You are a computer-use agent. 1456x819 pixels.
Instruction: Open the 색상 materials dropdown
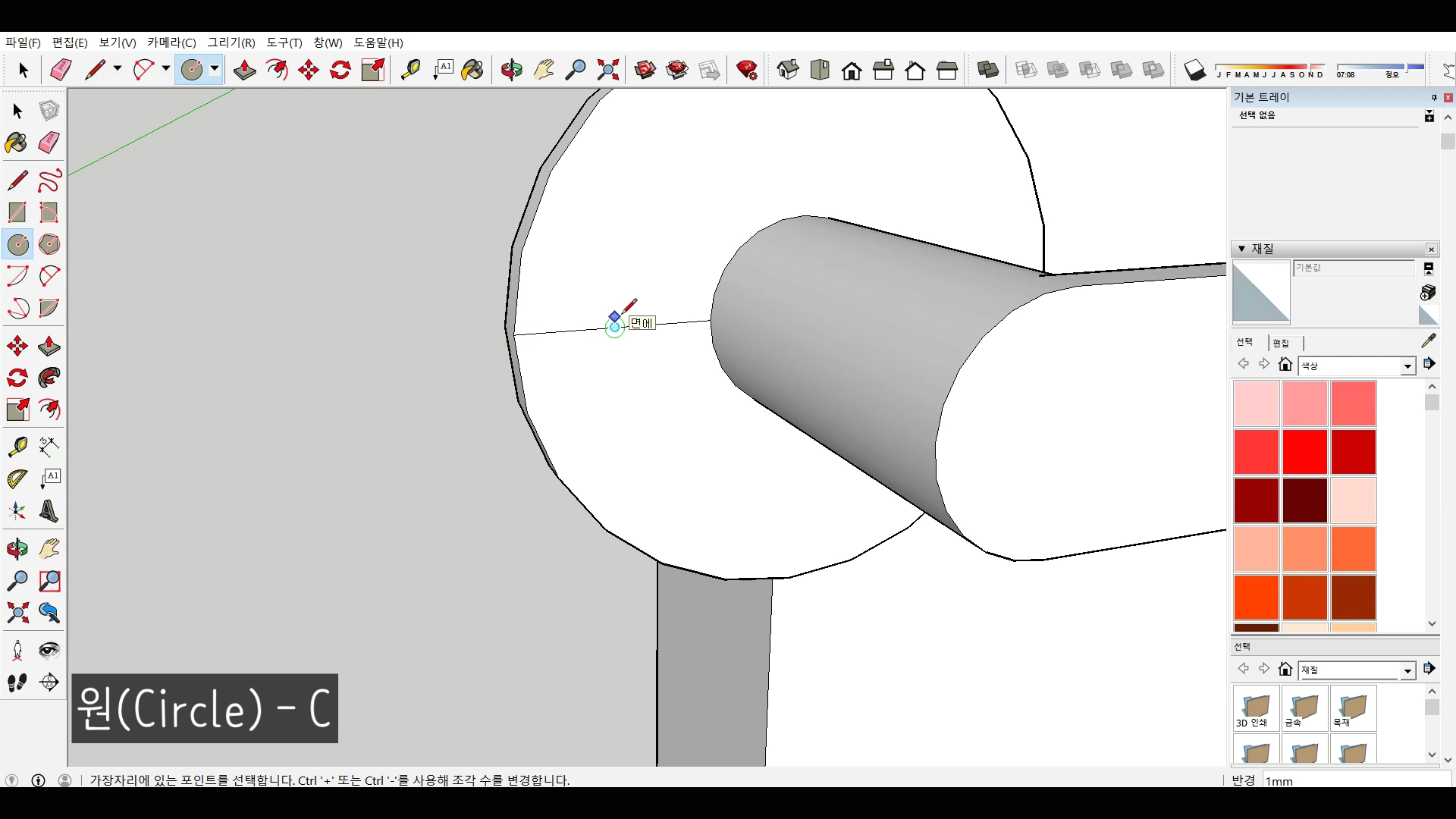pos(1407,366)
